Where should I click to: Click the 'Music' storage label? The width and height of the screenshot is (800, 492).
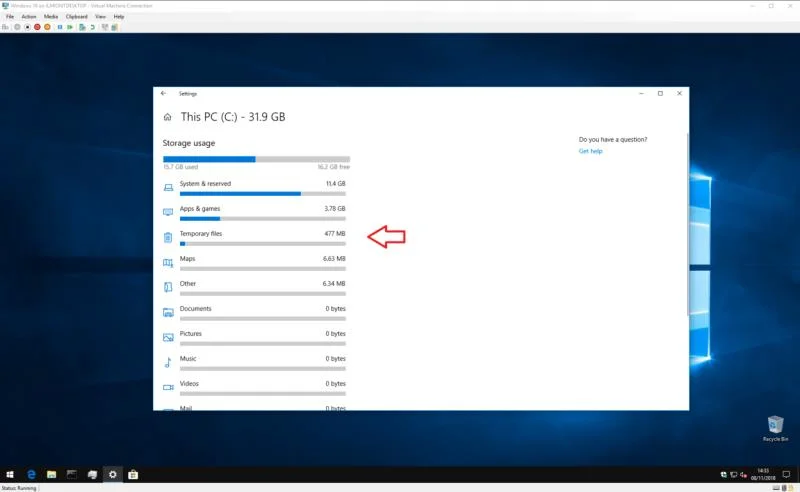tap(188, 359)
